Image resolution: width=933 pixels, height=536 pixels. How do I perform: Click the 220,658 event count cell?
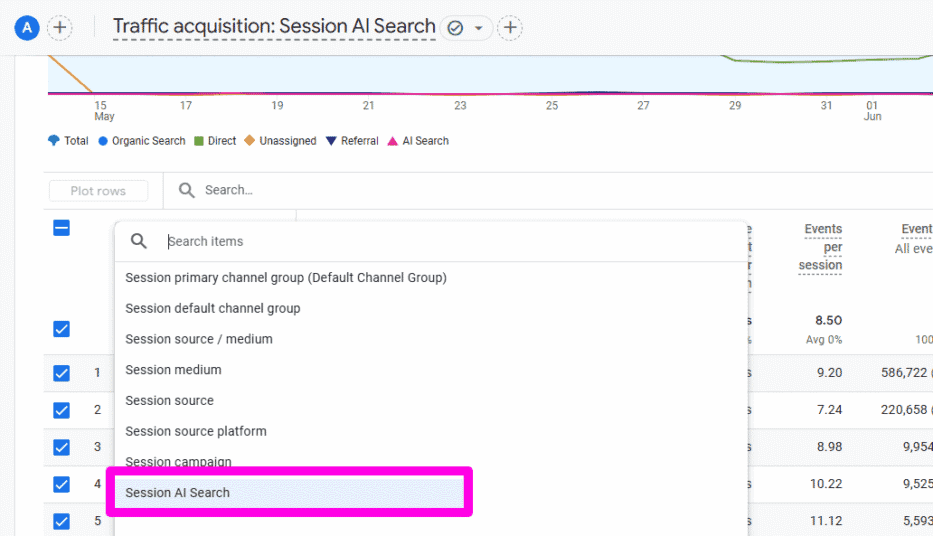(x=904, y=410)
